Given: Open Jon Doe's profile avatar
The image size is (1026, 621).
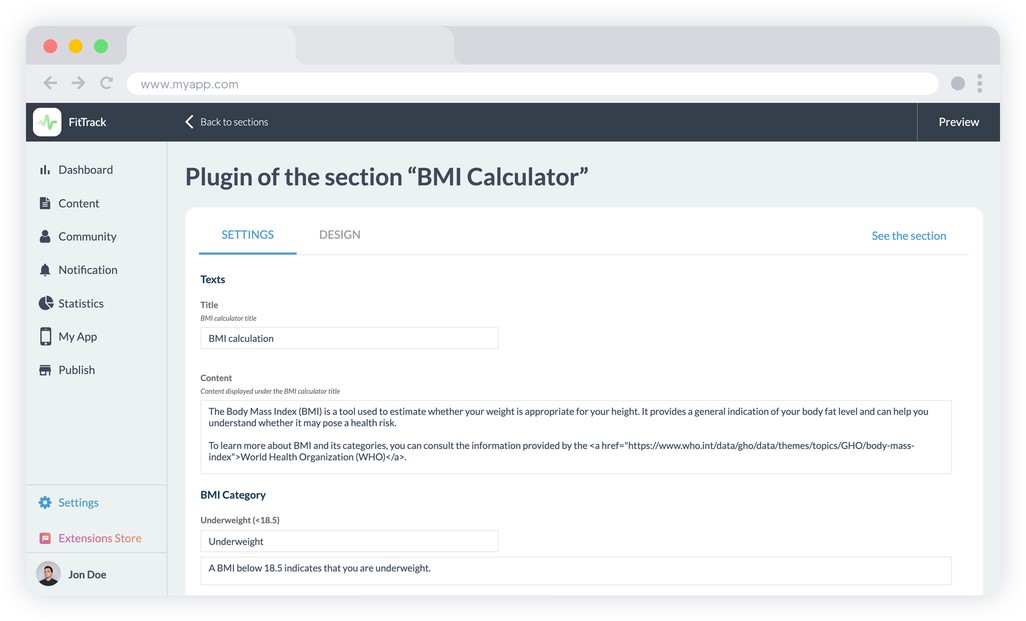Looking at the screenshot, I should (x=48, y=574).
